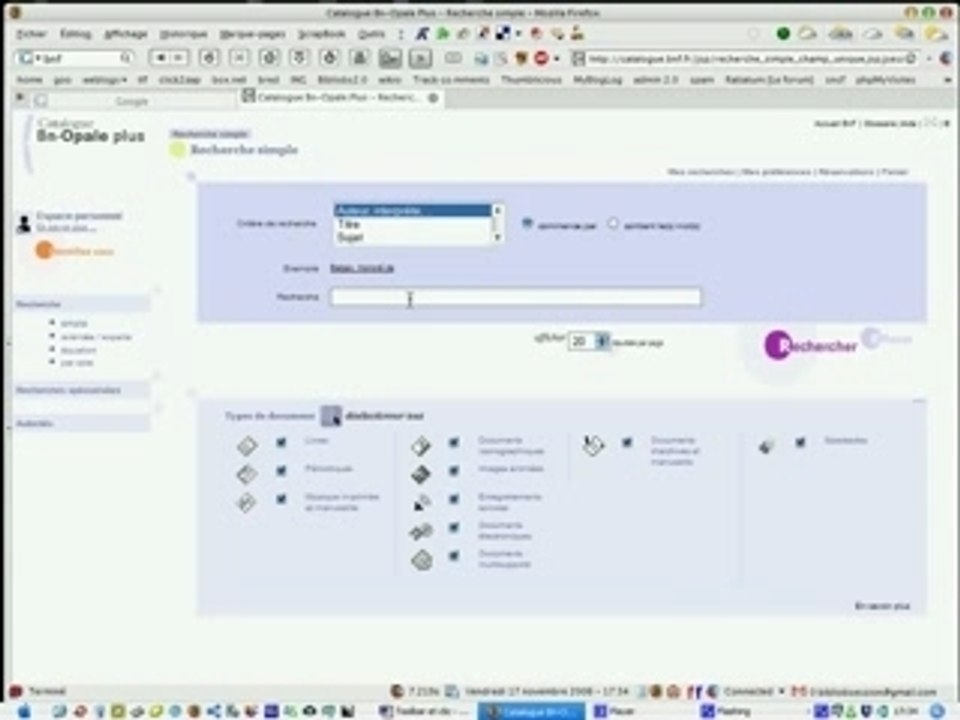Screen dimensions: 960x720
Task: Open the dropdown beside the red adblock icon
Action: [x=557, y=59]
